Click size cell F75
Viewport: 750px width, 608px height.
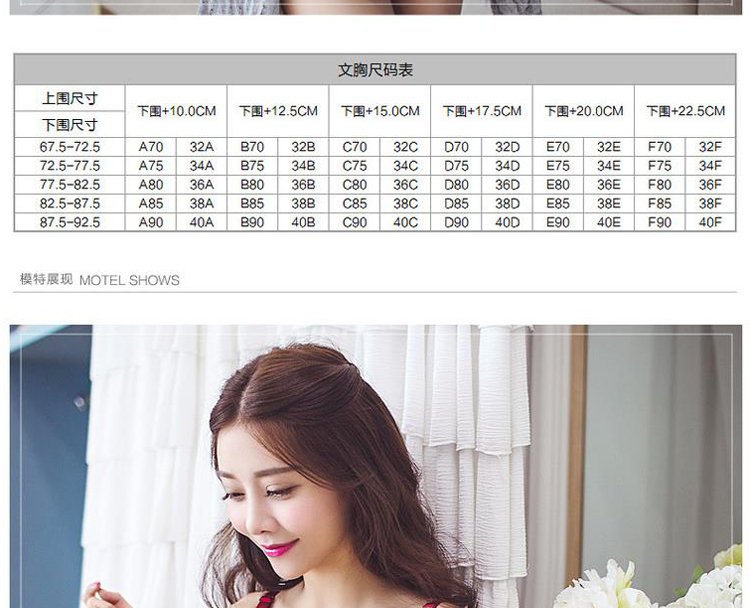pyautogui.click(x=660, y=166)
